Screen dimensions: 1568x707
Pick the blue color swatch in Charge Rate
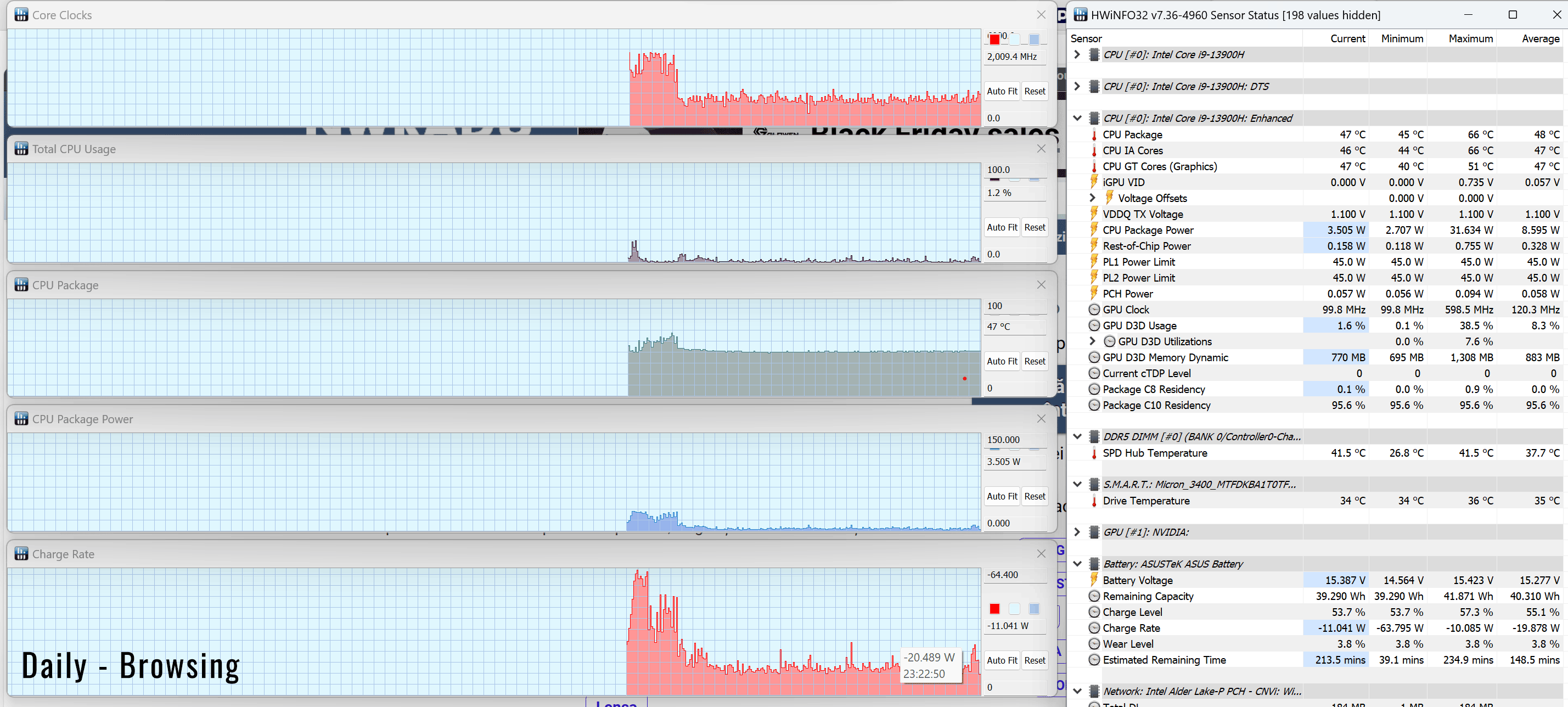1034,609
